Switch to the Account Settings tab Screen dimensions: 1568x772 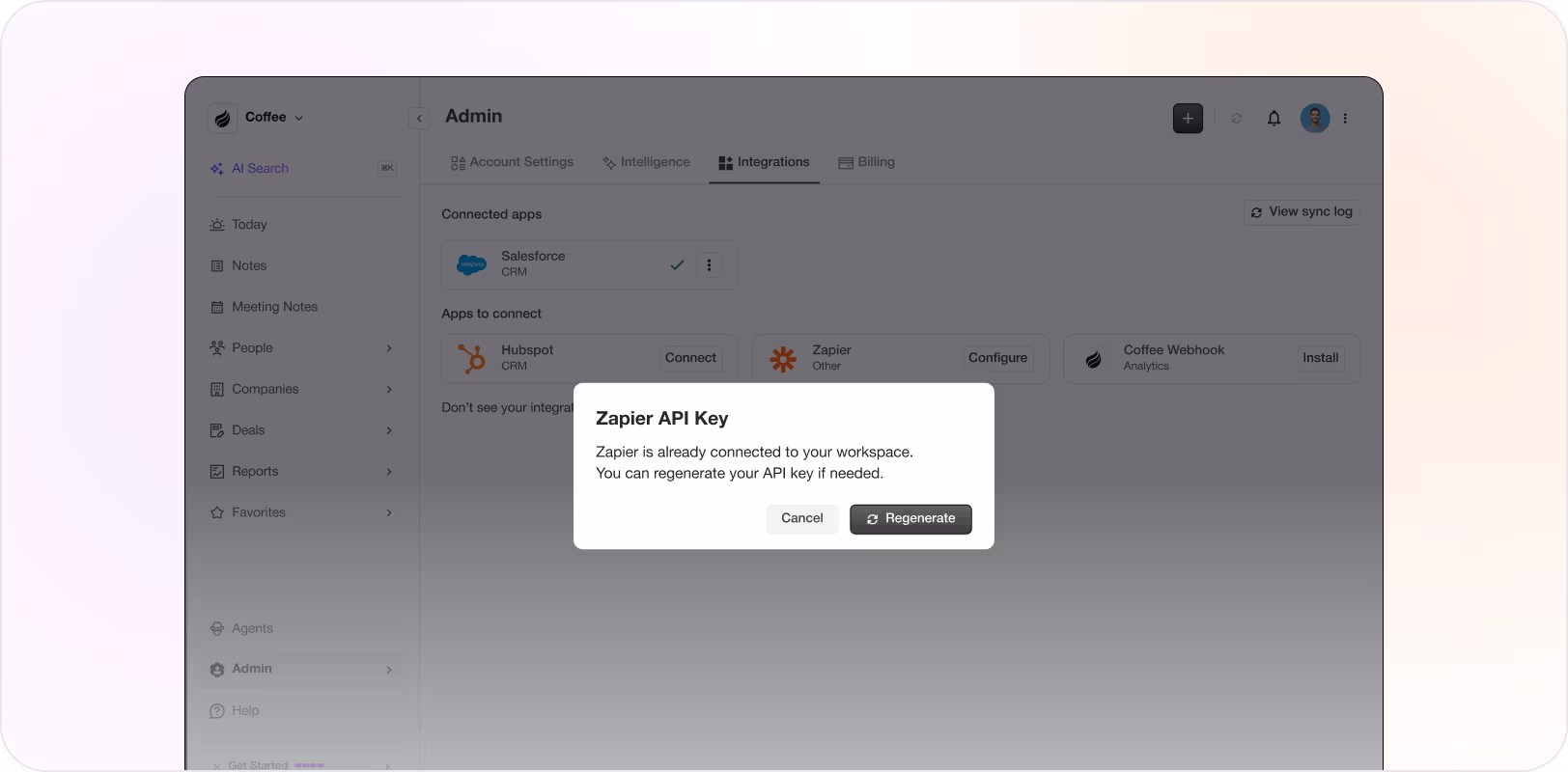512,162
